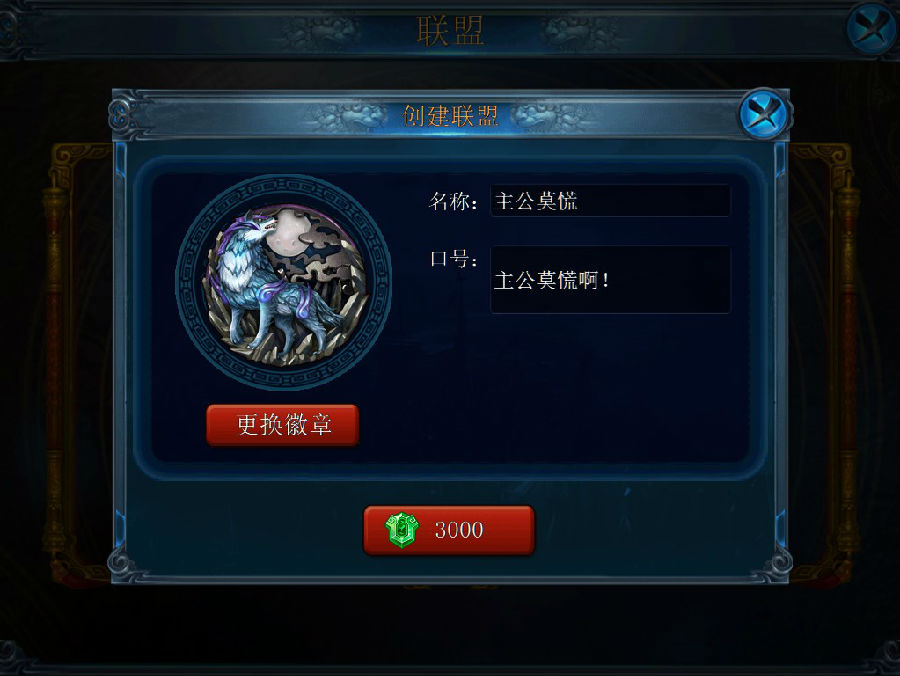Focus the 名称 input containing 主公莫慌
The image size is (900, 676).
tap(610, 200)
